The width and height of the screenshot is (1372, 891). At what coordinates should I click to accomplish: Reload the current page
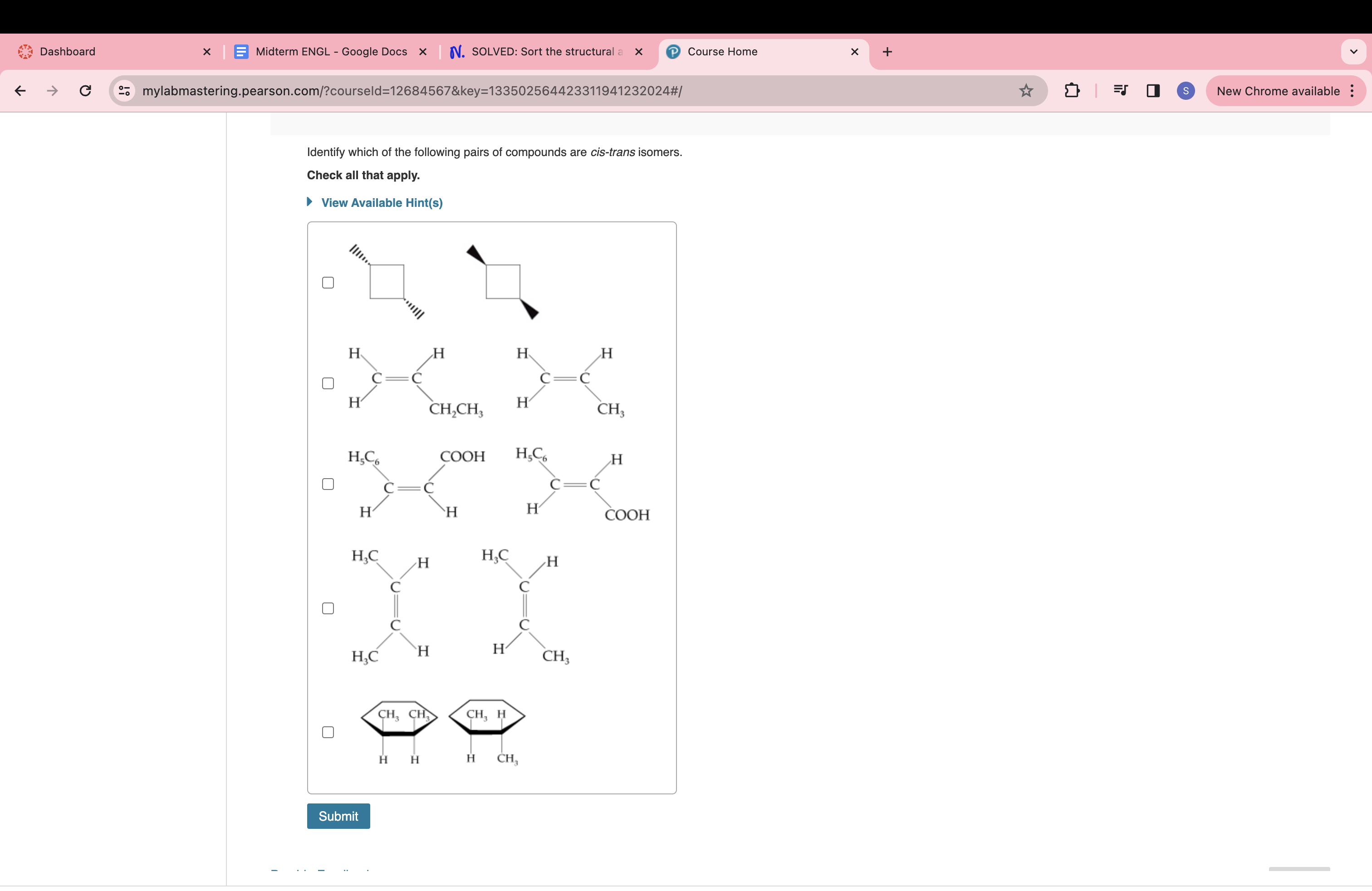point(85,90)
